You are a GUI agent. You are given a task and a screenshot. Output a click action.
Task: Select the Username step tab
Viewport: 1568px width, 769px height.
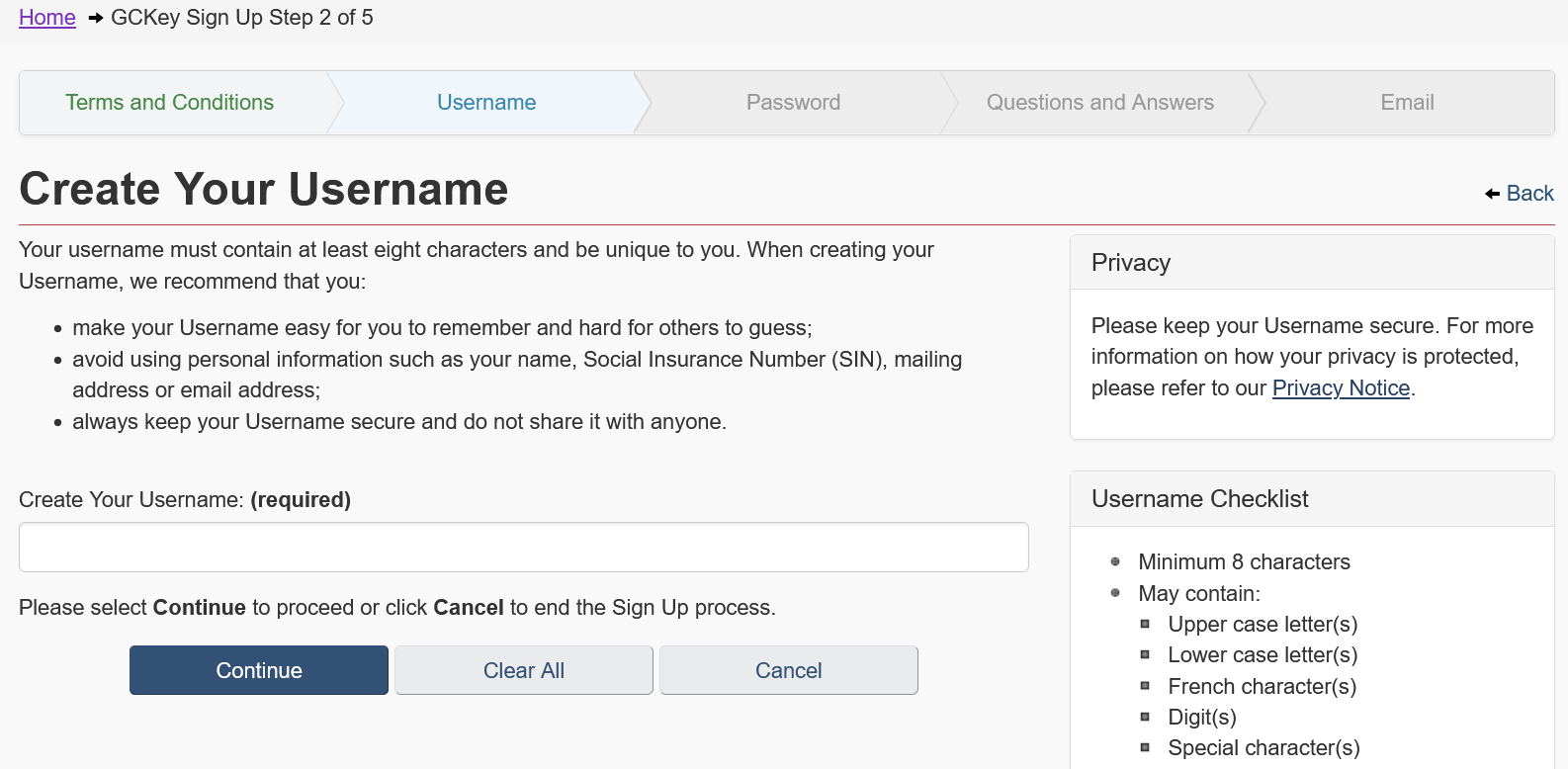486,103
